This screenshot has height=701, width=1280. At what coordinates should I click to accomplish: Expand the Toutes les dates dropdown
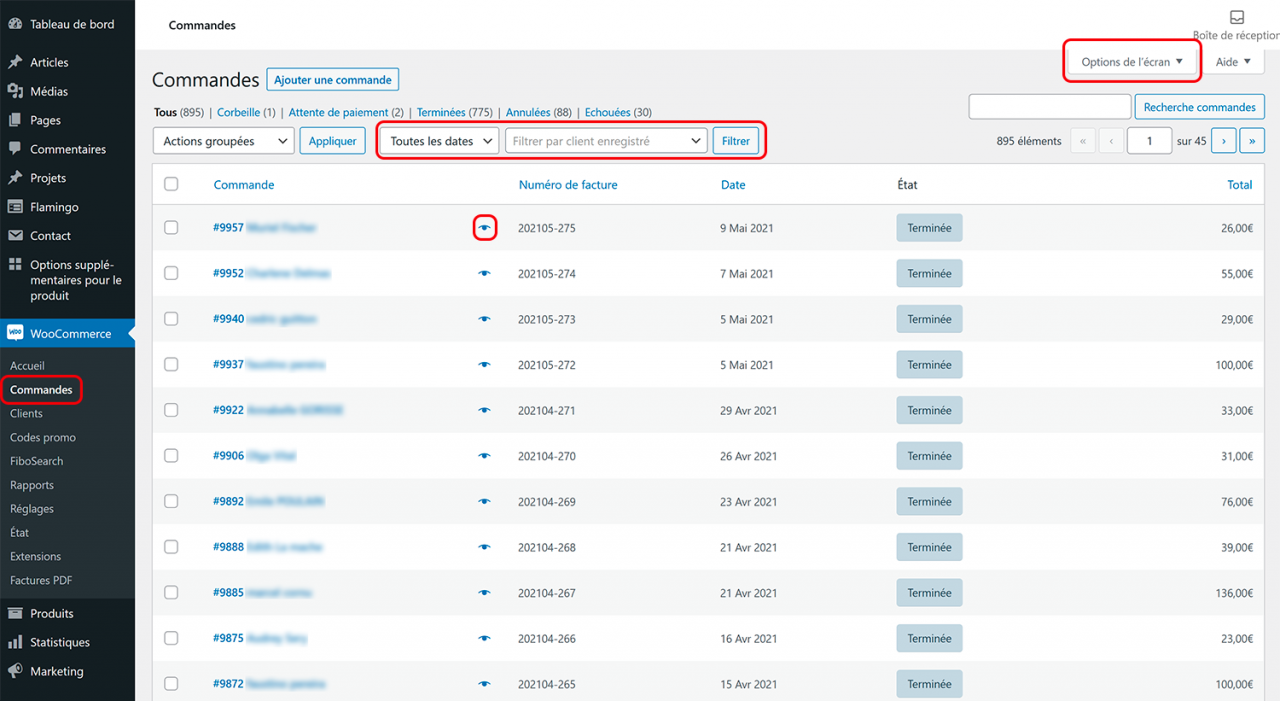click(439, 141)
